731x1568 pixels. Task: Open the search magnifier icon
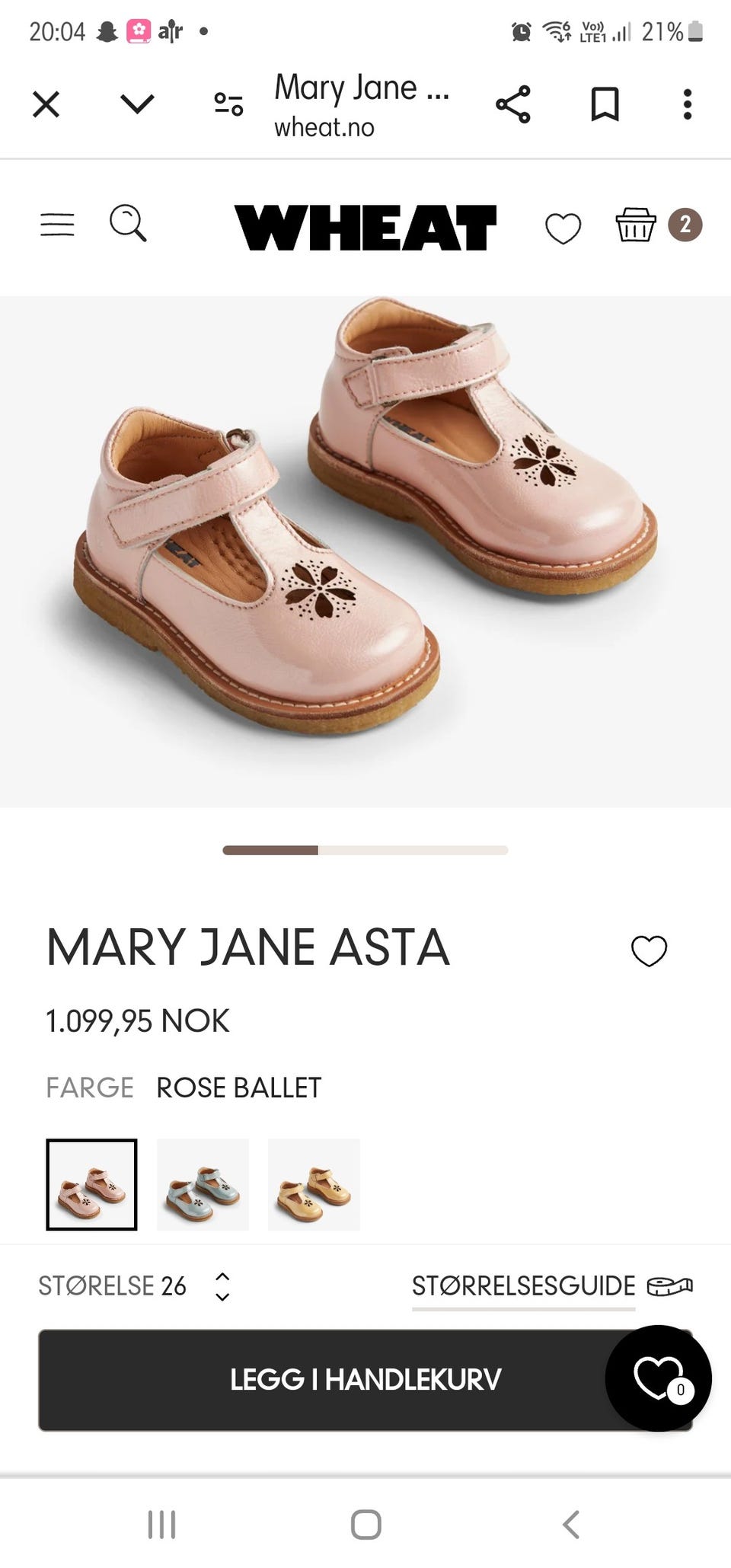click(x=128, y=223)
